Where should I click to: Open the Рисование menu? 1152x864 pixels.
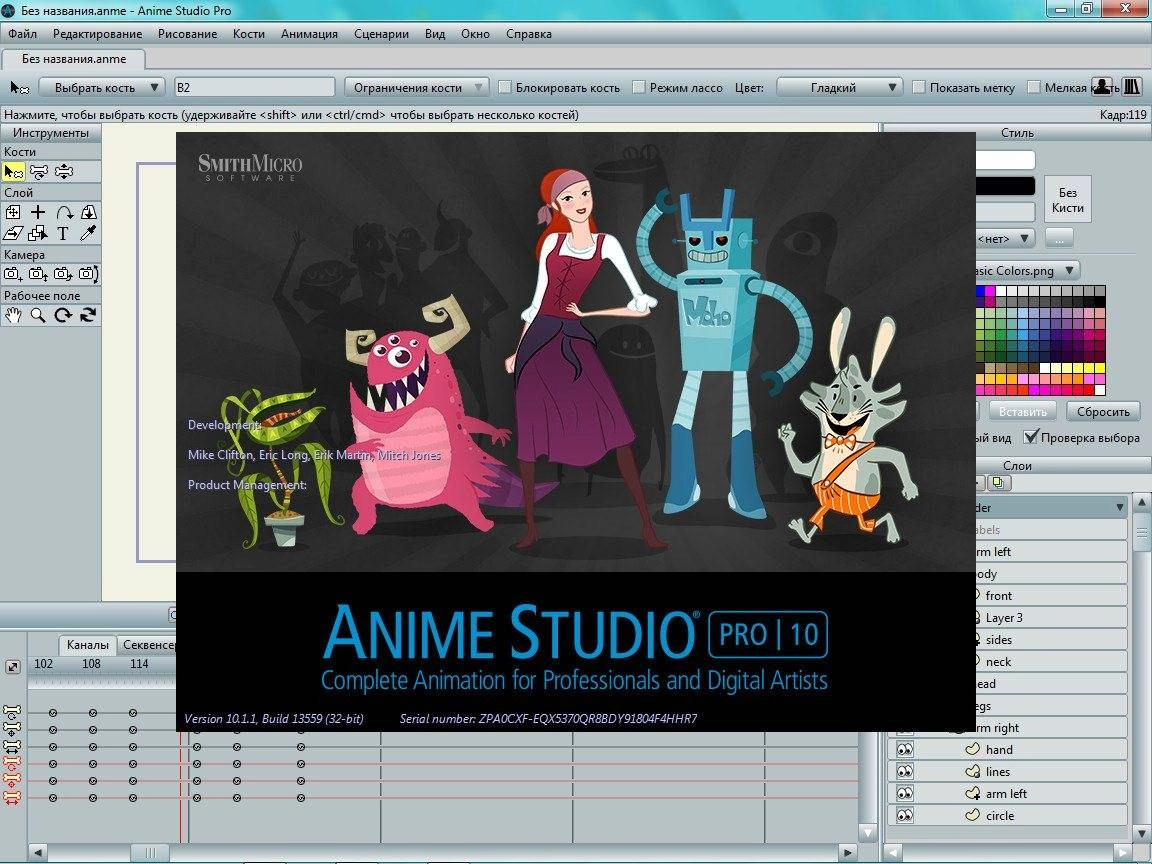[x=187, y=34]
